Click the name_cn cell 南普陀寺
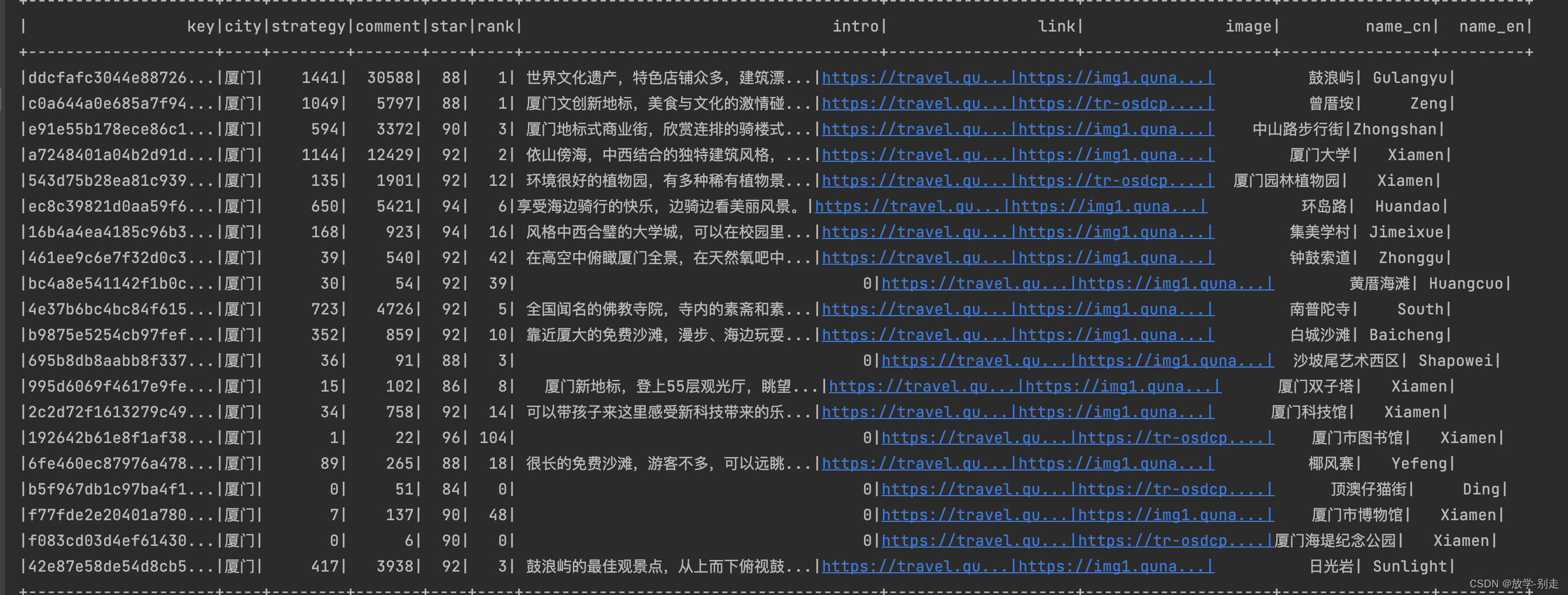 pos(1320,309)
